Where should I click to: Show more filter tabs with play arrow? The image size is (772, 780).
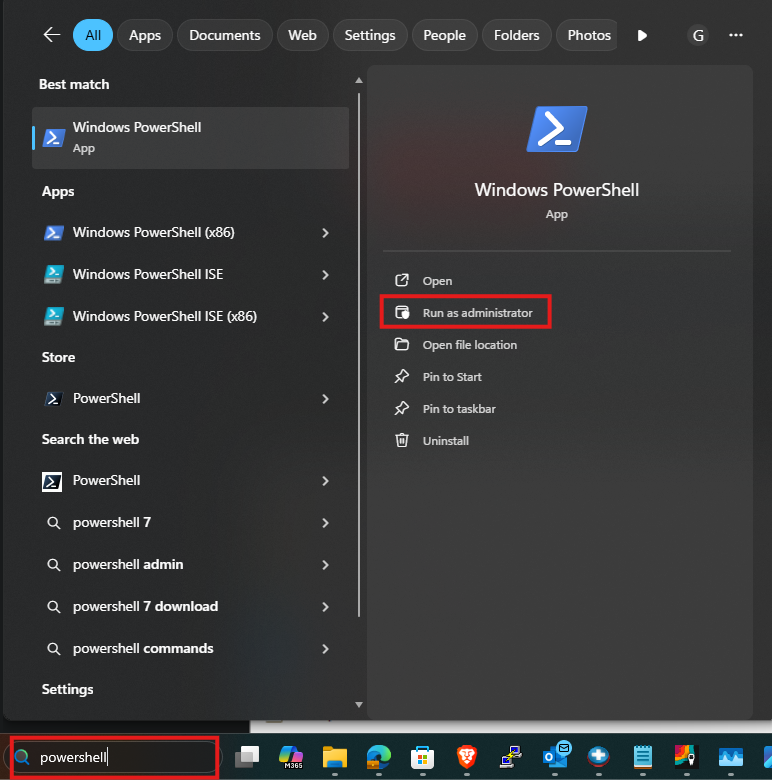coord(642,35)
